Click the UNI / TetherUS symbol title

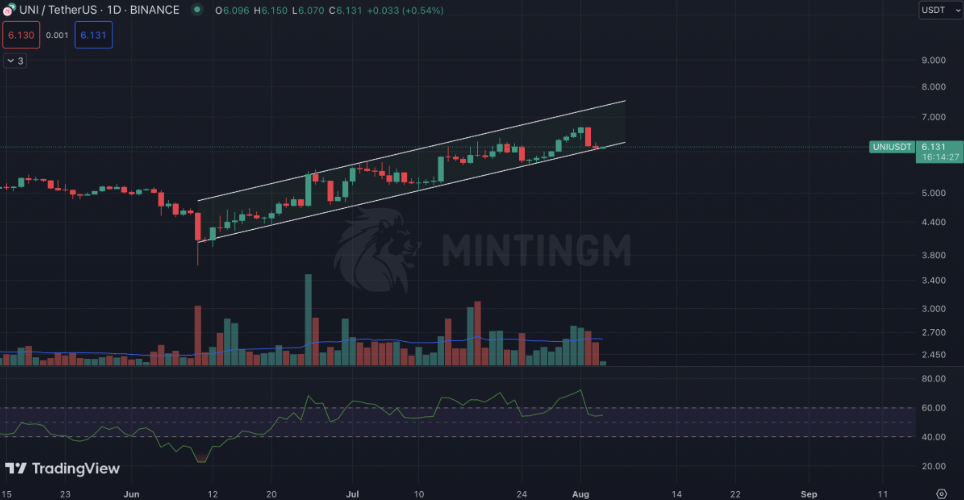coord(58,10)
